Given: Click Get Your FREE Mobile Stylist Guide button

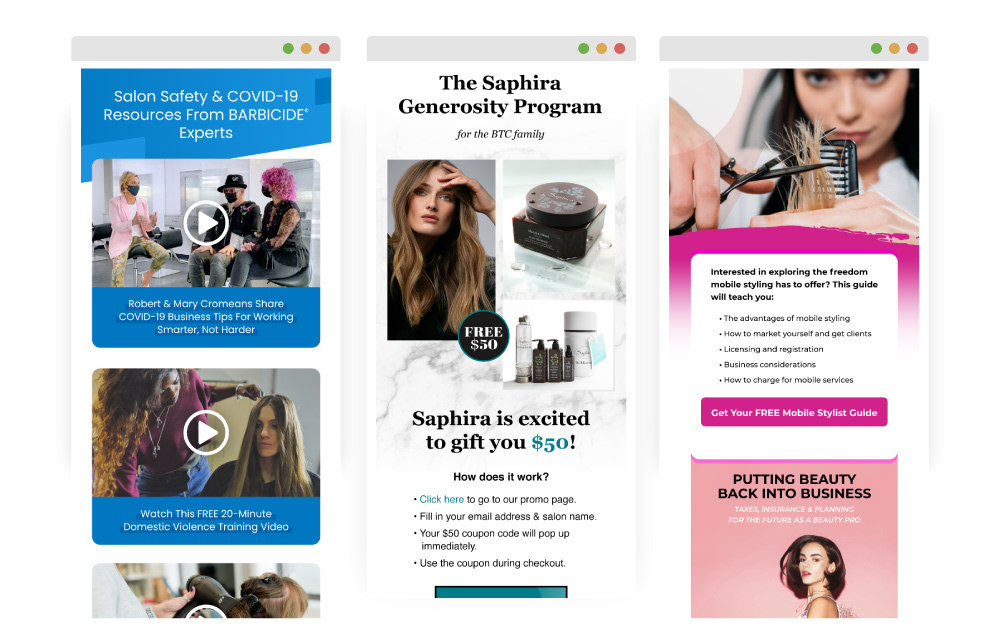Looking at the screenshot, I should pyautogui.click(x=794, y=412).
